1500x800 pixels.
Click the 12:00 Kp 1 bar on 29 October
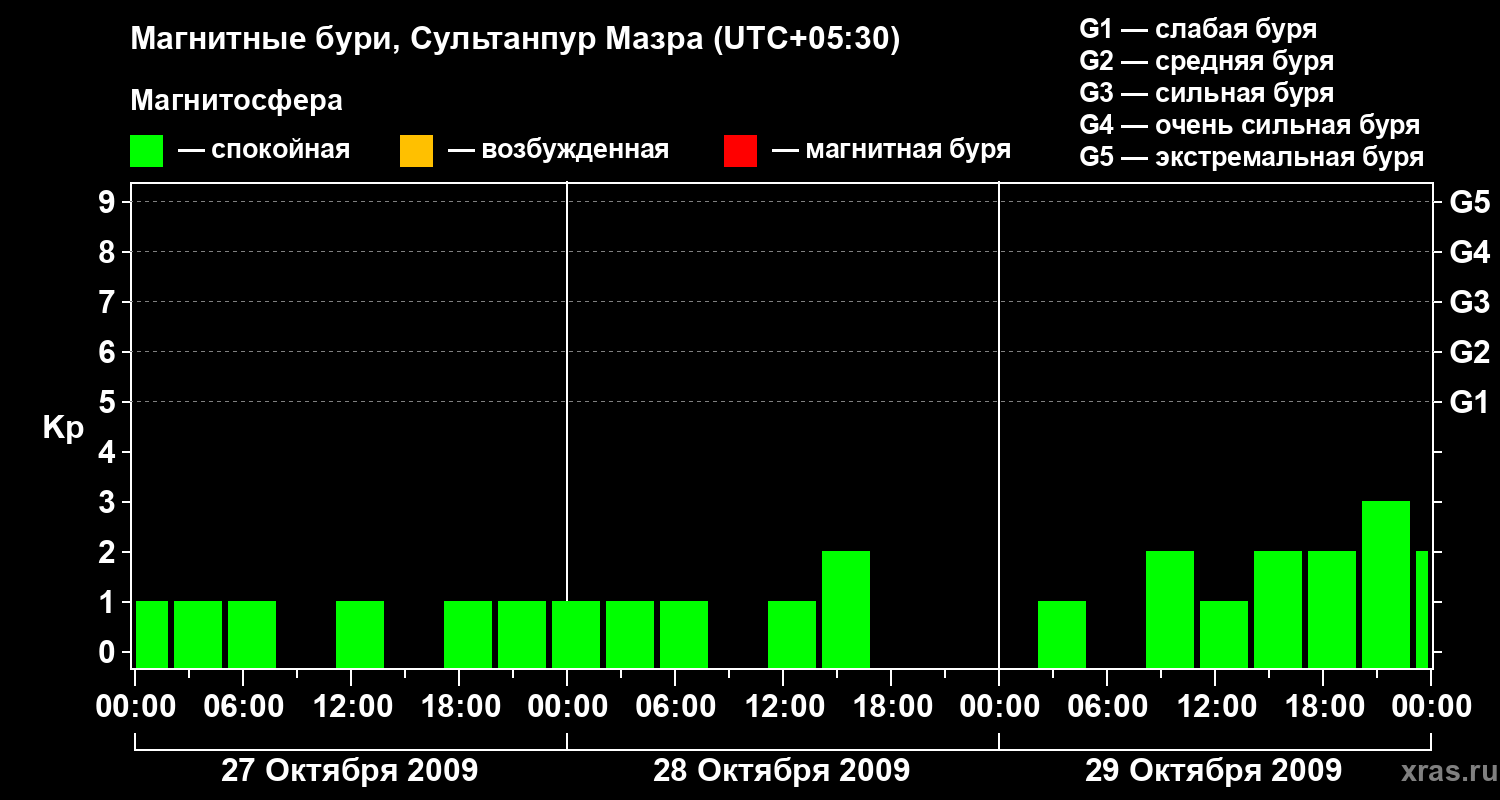[x=1224, y=634]
